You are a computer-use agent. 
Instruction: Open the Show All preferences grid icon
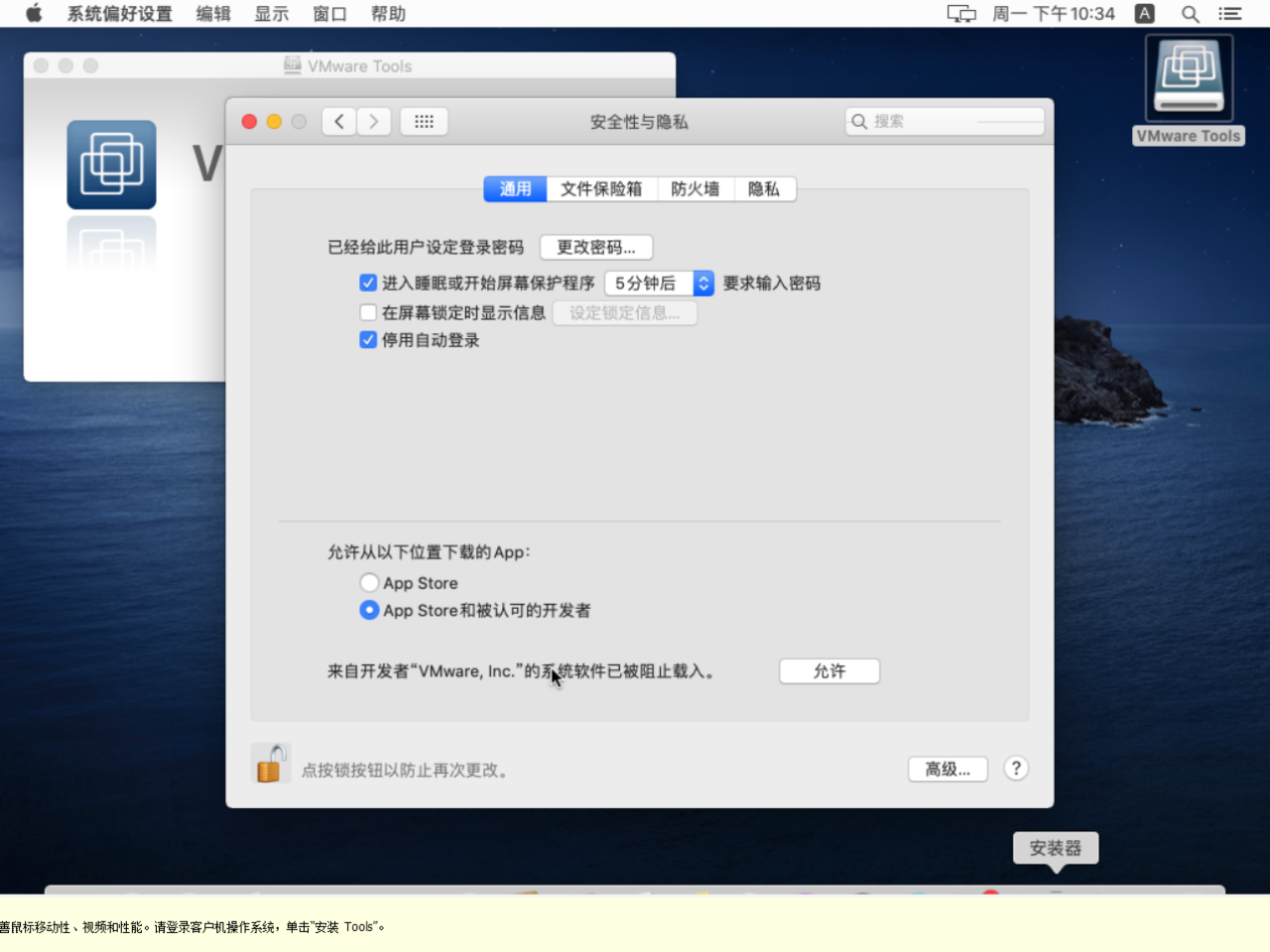(x=425, y=121)
